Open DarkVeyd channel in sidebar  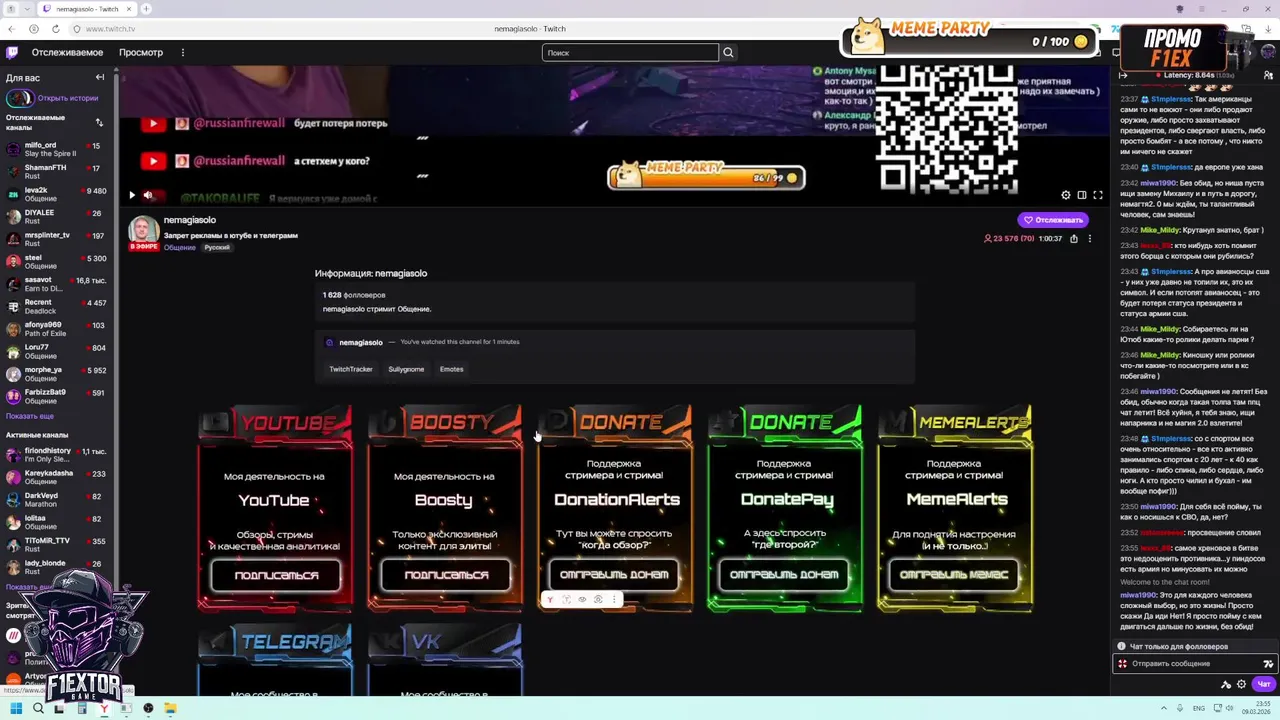click(55, 500)
